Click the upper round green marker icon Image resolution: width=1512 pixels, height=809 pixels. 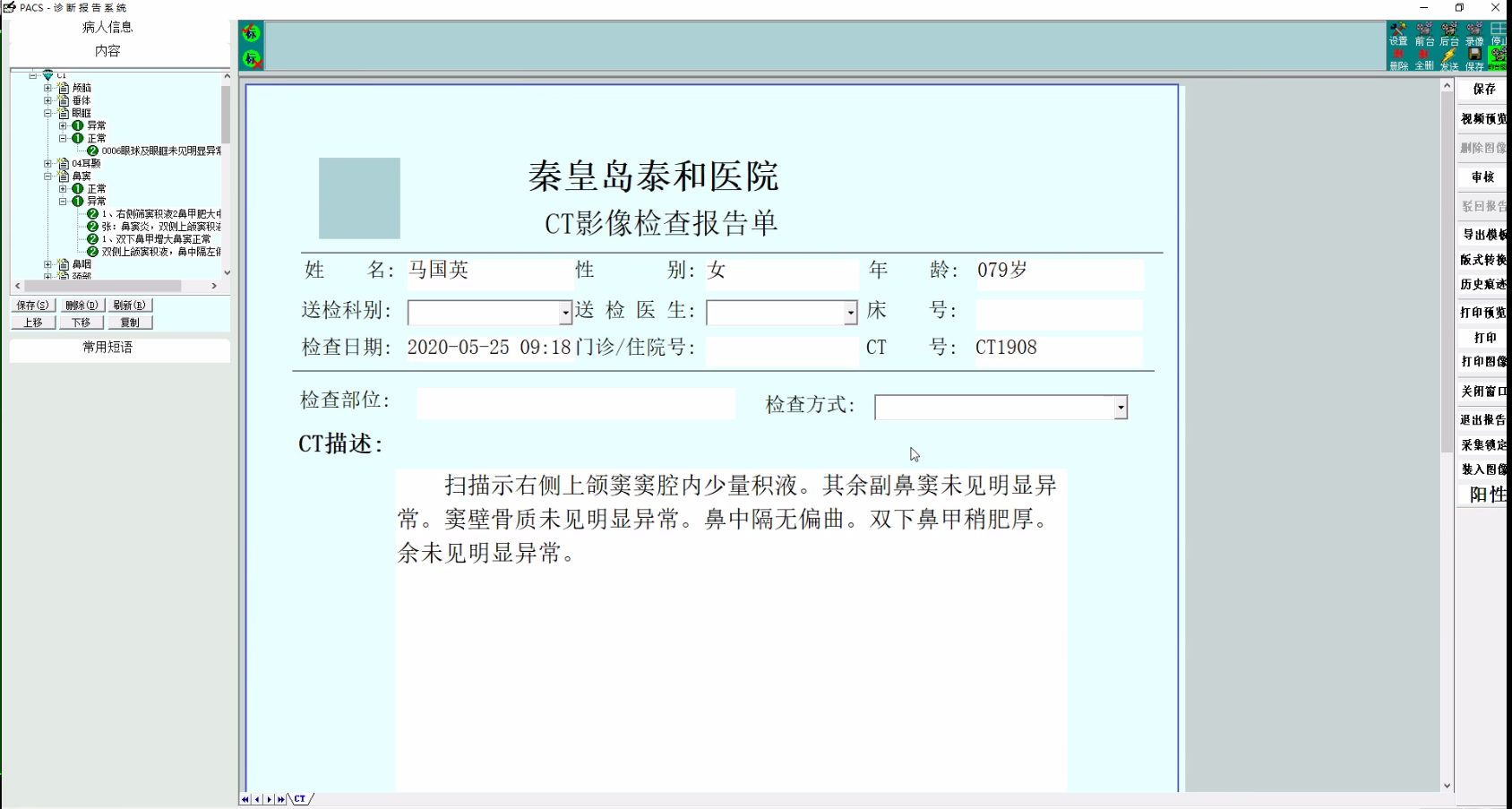pos(252,33)
